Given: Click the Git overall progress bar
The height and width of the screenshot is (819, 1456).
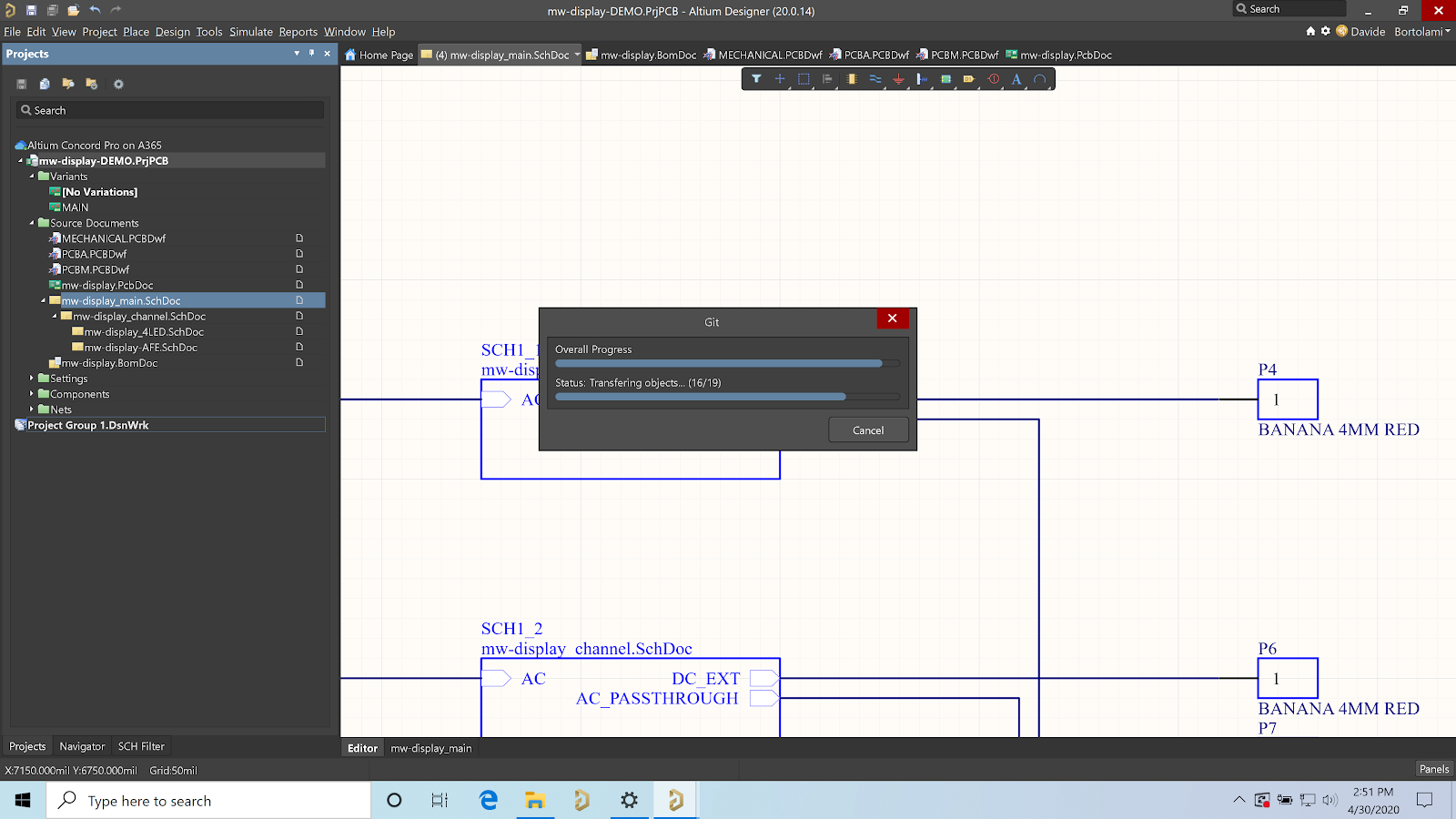Looking at the screenshot, I should [726, 363].
